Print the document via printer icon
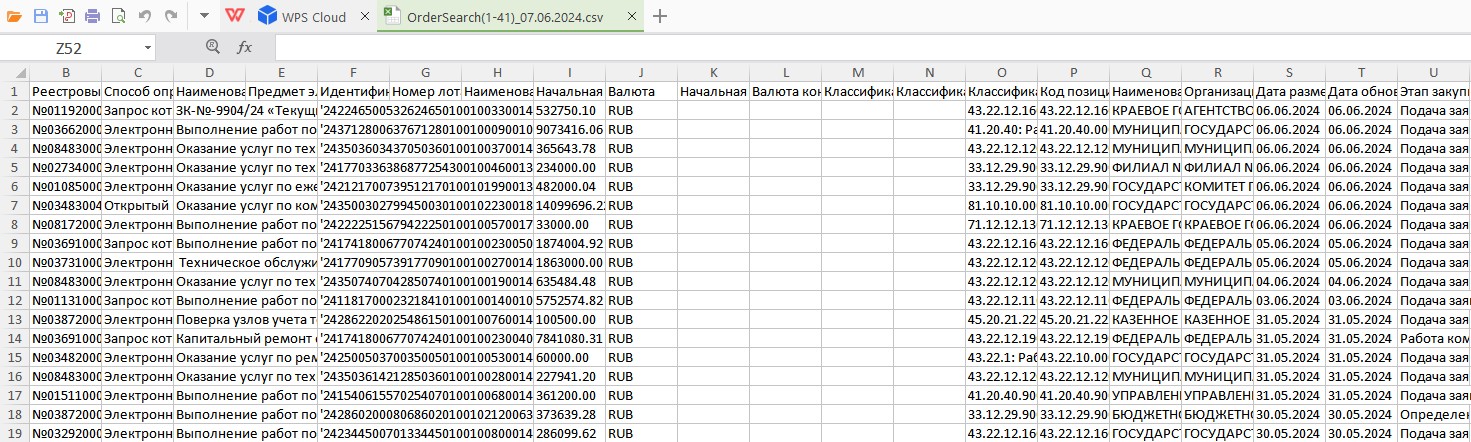This screenshot has height=442, width=1471. tap(92, 16)
